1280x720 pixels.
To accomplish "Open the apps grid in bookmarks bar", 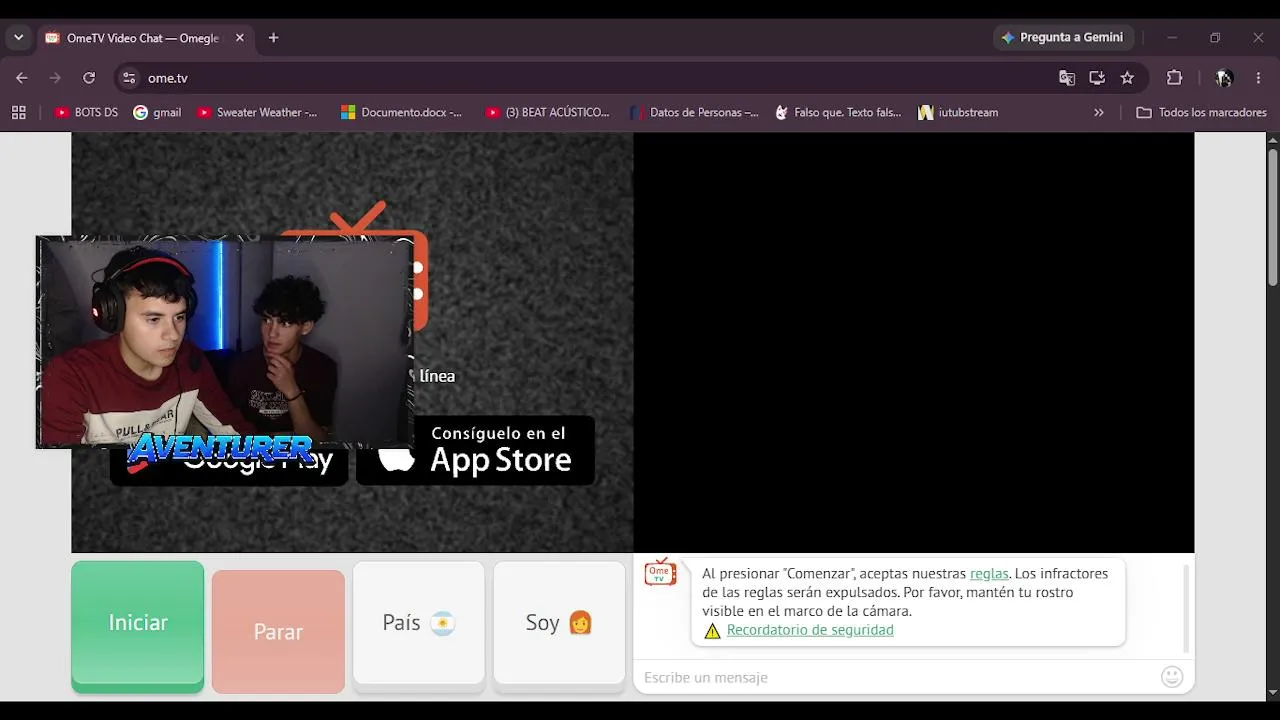I will coord(18,113).
